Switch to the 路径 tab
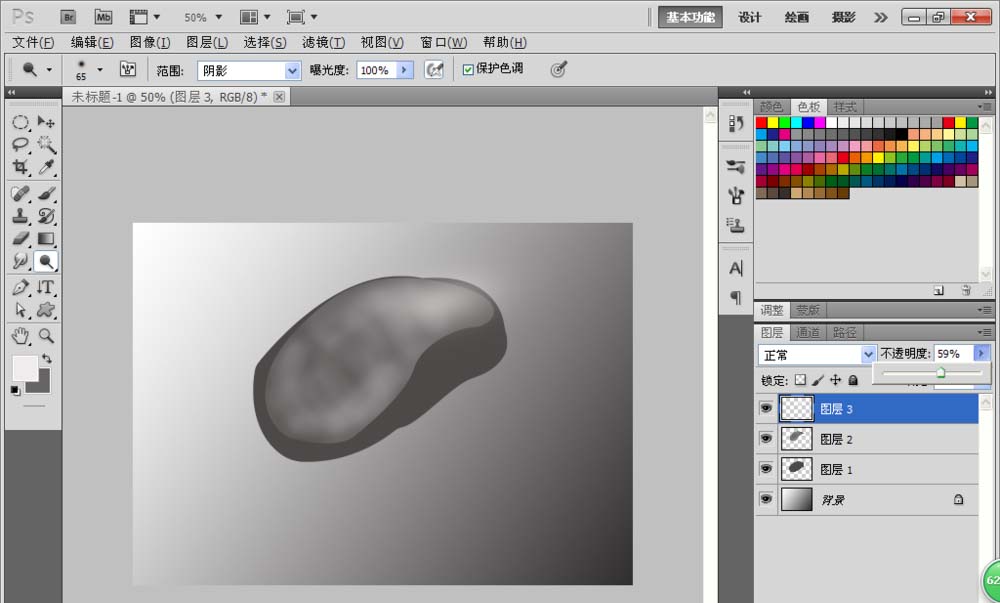This screenshot has height=603, width=1000. (844, 332)
